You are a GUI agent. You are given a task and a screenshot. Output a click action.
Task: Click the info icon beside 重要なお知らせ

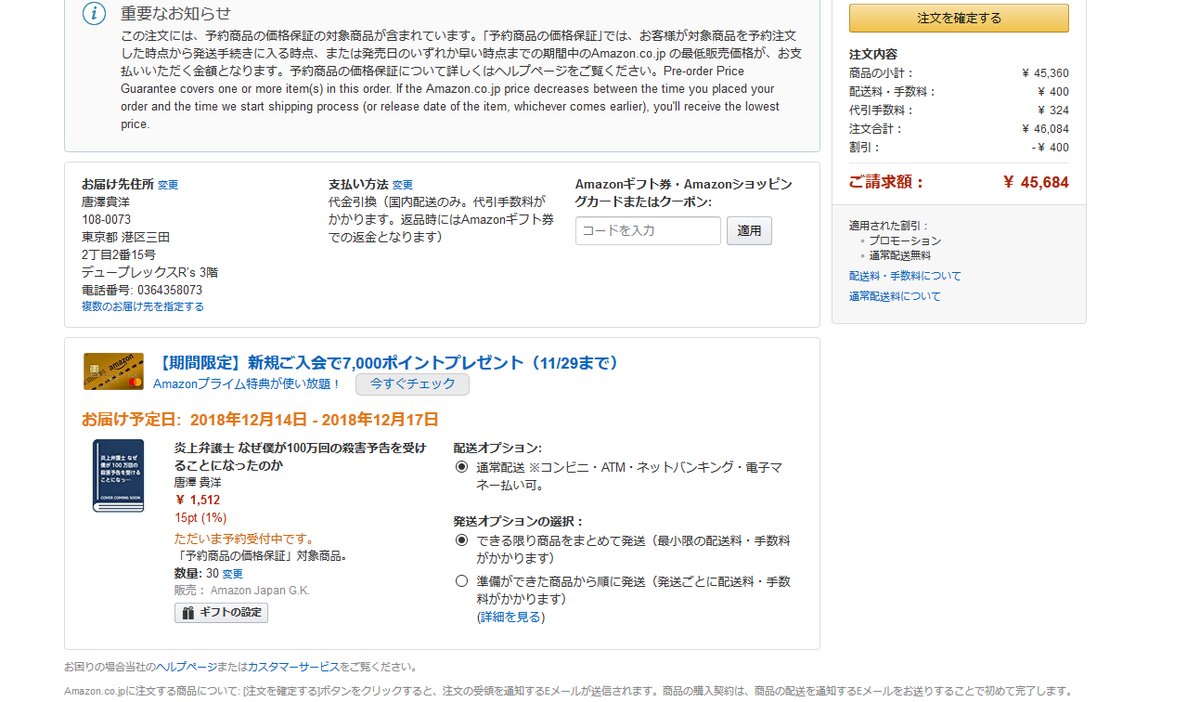(x=93, y=14)
